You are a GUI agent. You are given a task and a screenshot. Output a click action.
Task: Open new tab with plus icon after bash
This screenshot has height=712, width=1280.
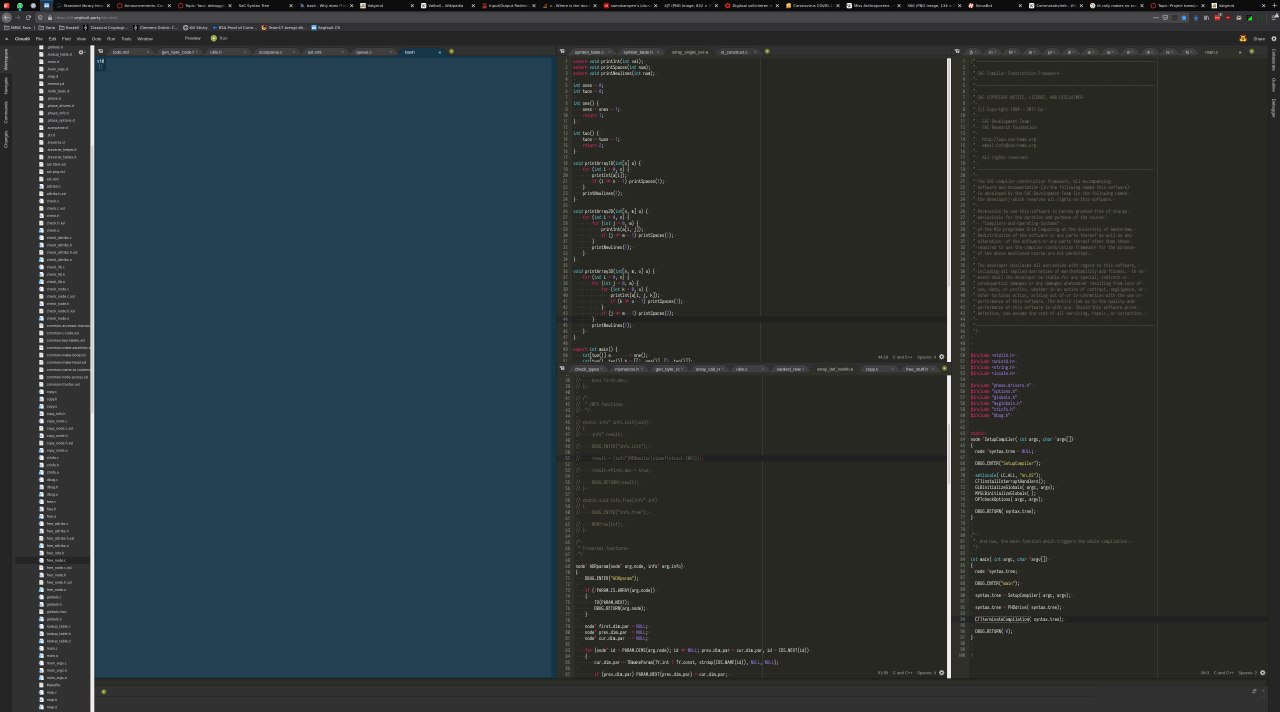pyautogui.click(x=451, y=51)
